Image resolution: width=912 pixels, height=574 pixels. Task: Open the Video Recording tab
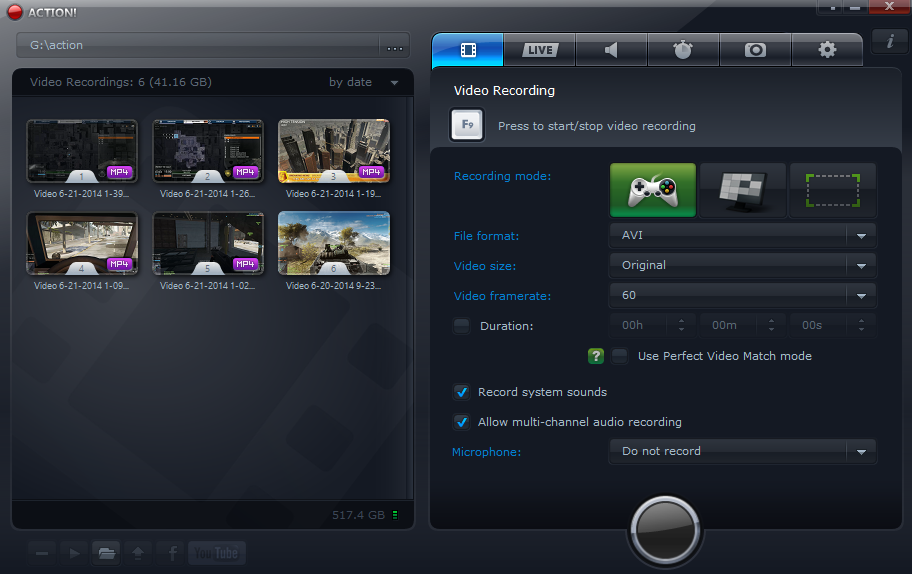coord(468,50)
